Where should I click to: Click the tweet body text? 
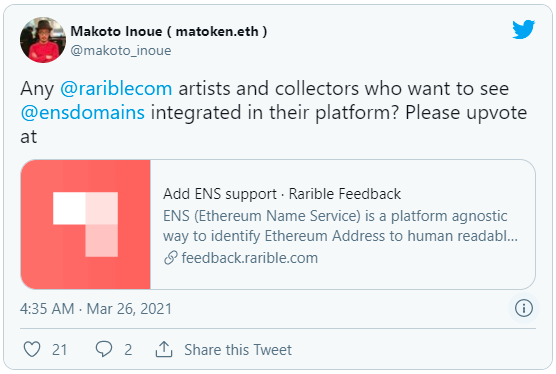click(x=274, y=112)
